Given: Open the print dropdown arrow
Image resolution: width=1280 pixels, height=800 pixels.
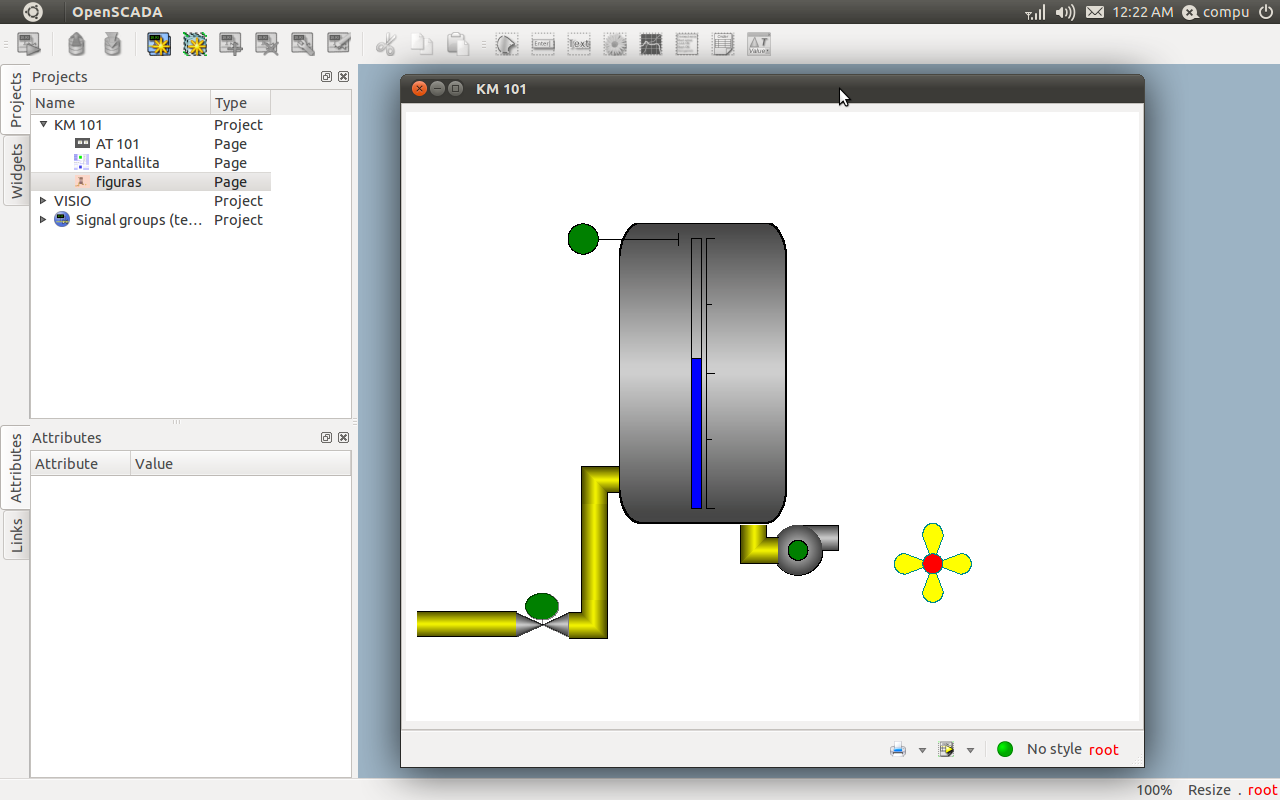Looking at the screenshot, I should [922, 750].
